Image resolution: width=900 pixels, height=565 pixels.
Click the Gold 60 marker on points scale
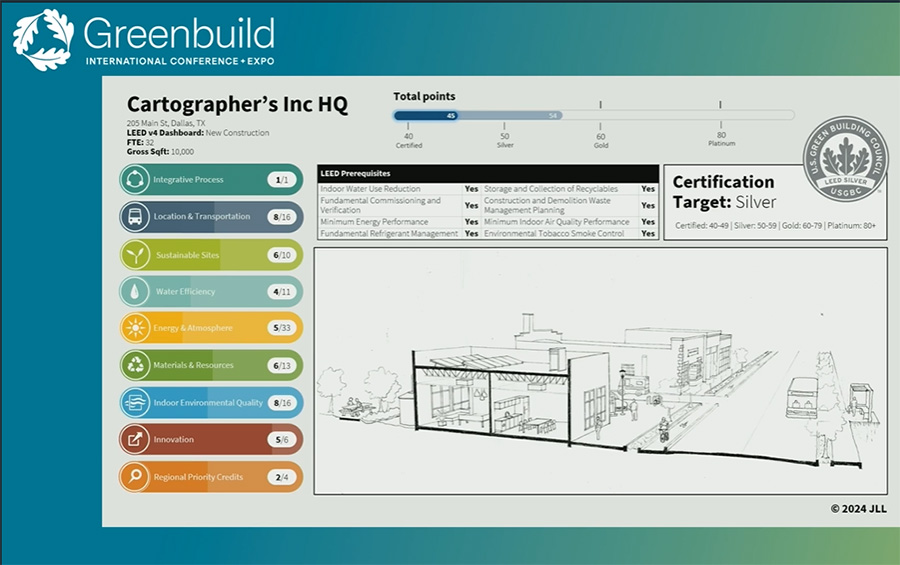pyautogui.click(x=600, y=138)
